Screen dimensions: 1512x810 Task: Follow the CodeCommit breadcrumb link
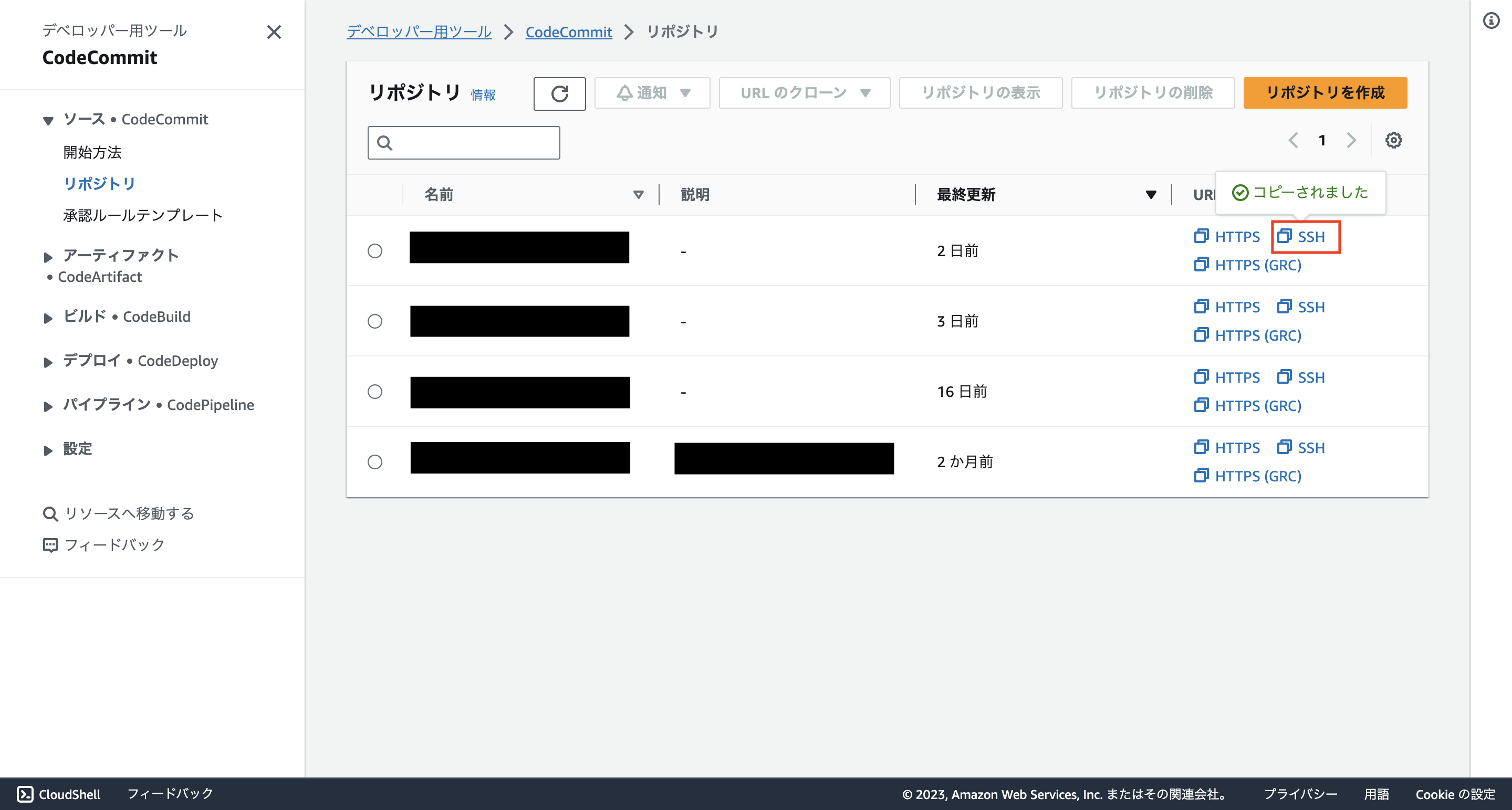[568, 31]
